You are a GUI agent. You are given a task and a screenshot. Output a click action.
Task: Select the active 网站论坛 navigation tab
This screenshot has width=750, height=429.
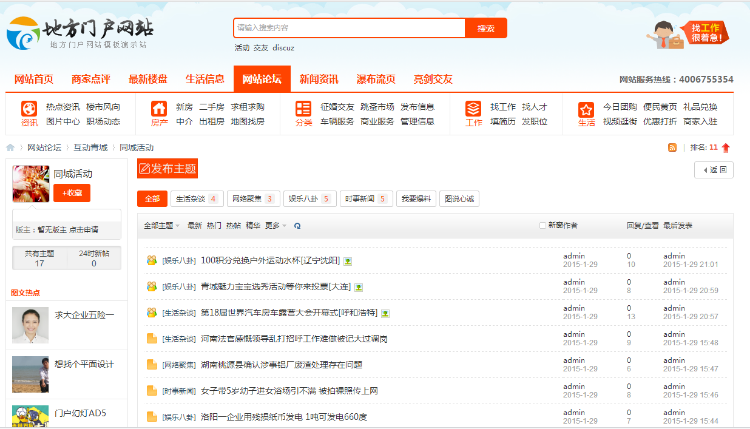262,79
